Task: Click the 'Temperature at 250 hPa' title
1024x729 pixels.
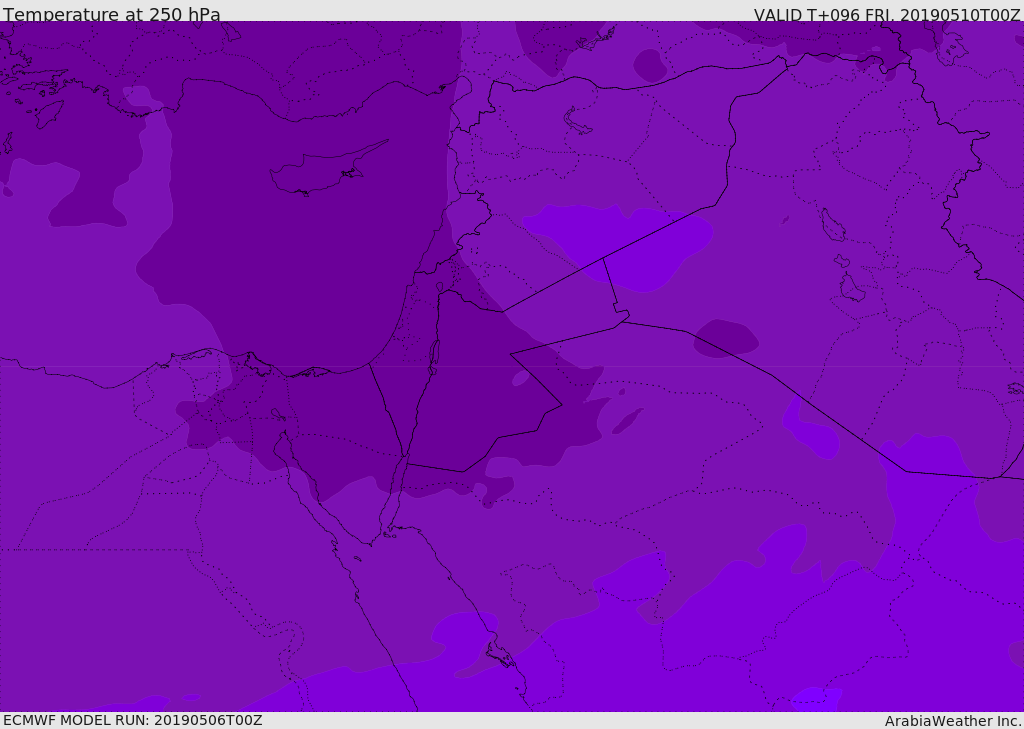Action: (112, 14)
